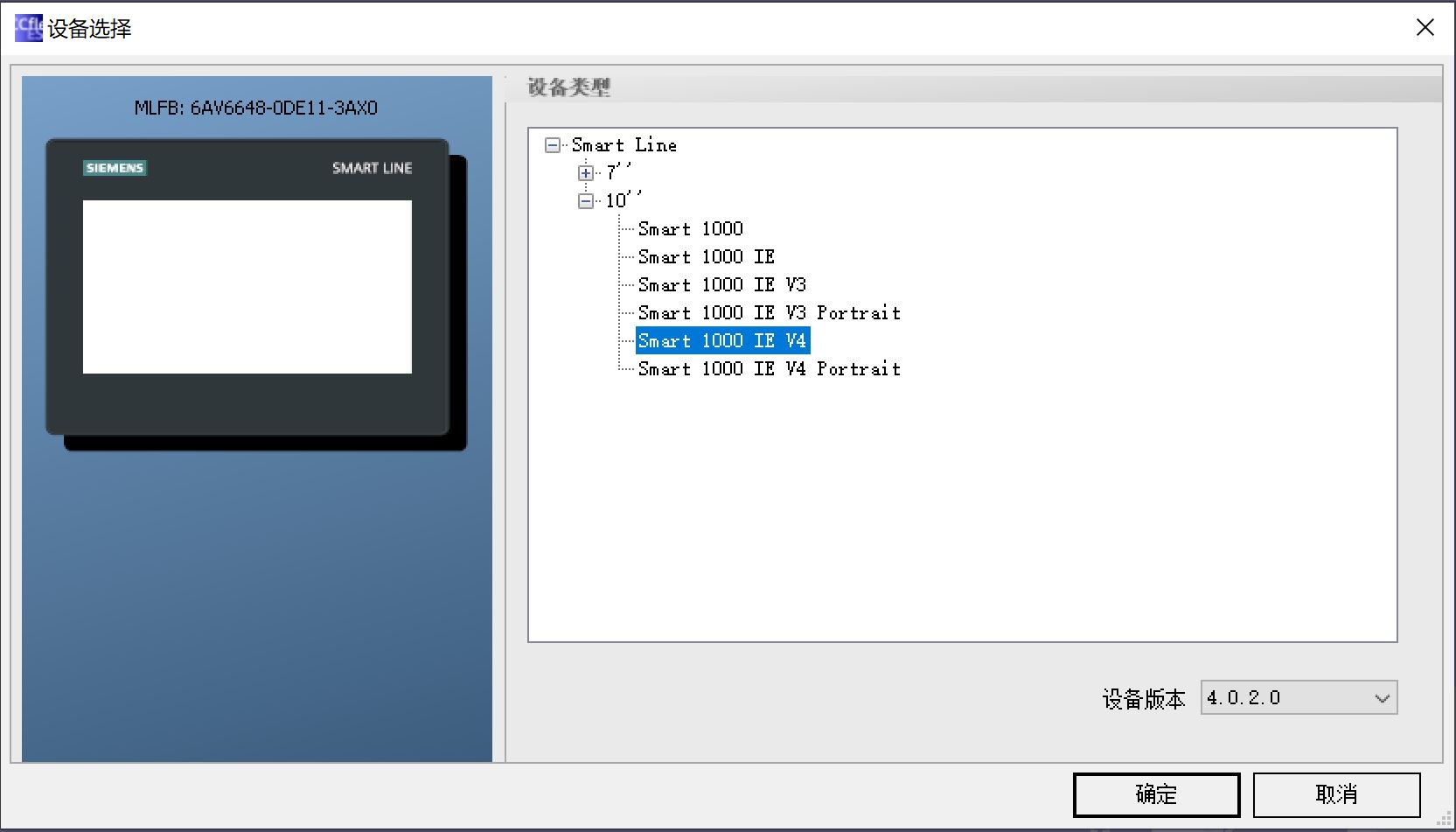The image size is (1456, 832).
Task: Click the dialog's title bar app icon
Action: point(28,28)
